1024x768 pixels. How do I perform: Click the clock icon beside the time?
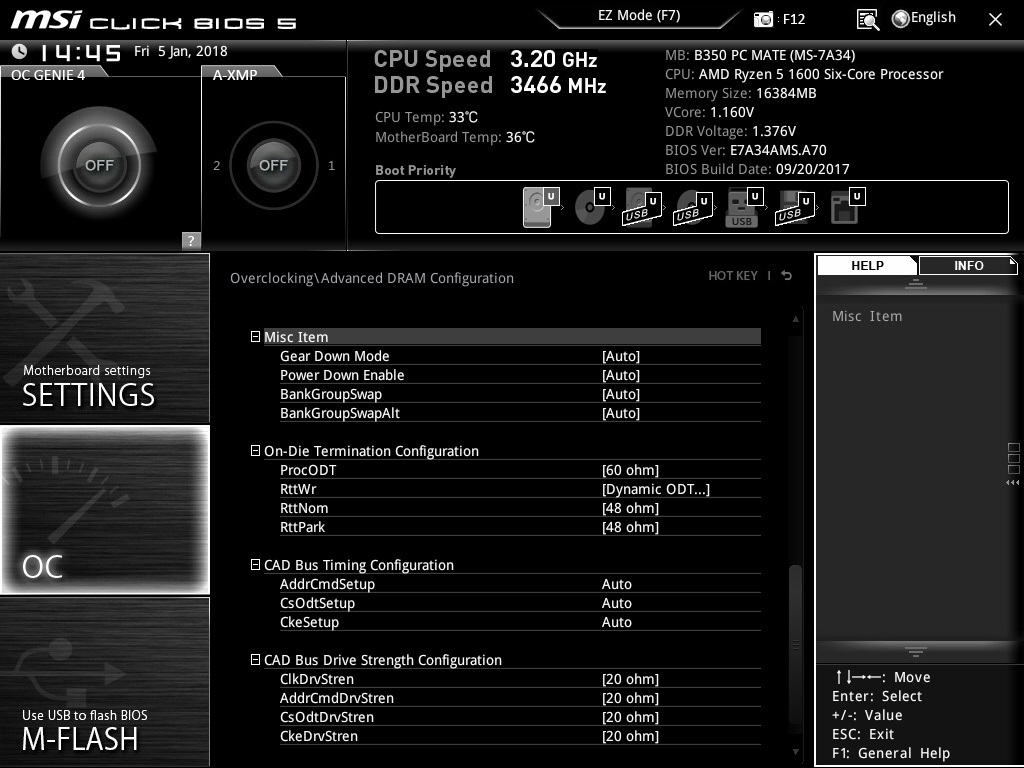(20, 51)
